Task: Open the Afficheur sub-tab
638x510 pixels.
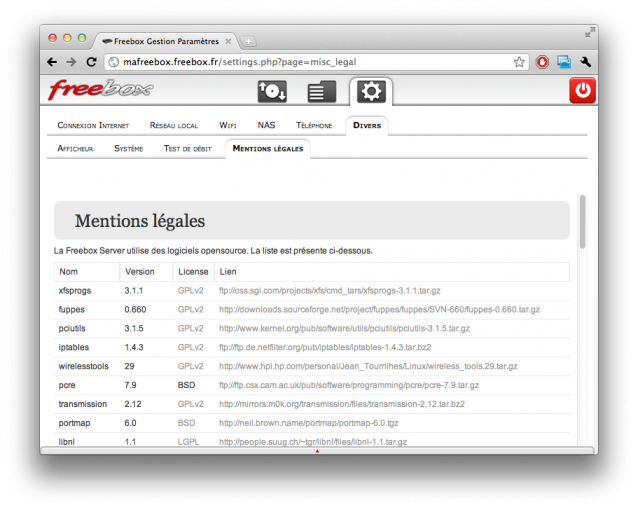Action: click(75, 149)
